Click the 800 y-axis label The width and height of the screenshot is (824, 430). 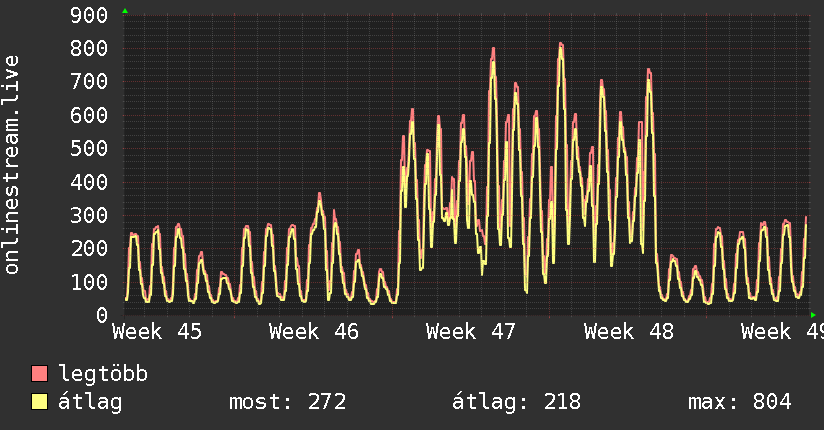coord(89,48)
